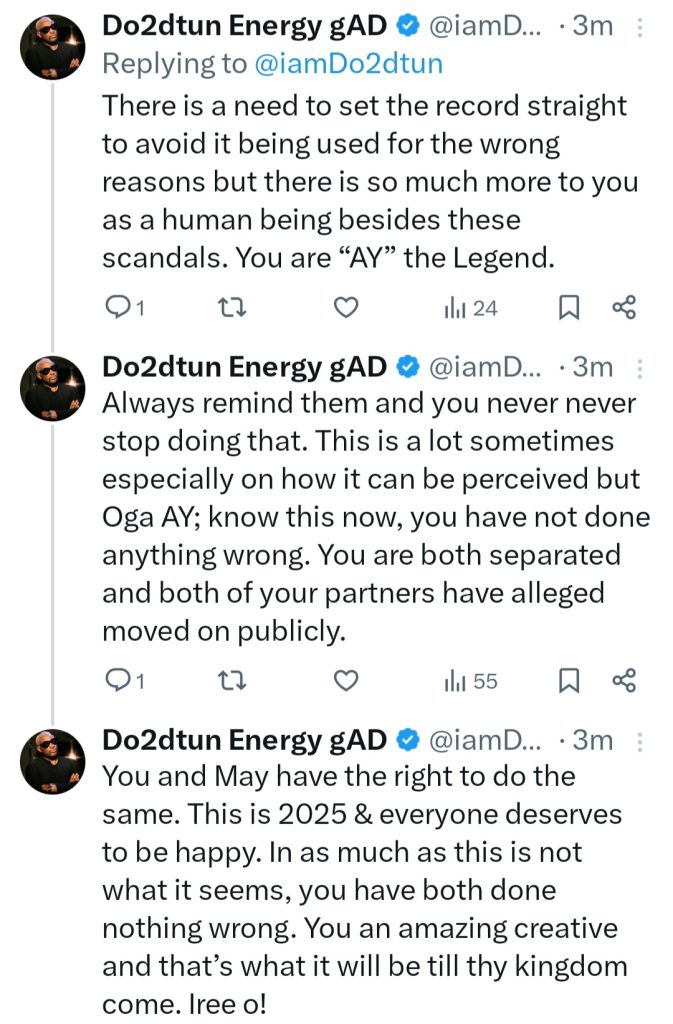The image size is (673, 1024).
Task: Retweet the "moved on publicly" tweet
Action: click(x=232, y=681)
